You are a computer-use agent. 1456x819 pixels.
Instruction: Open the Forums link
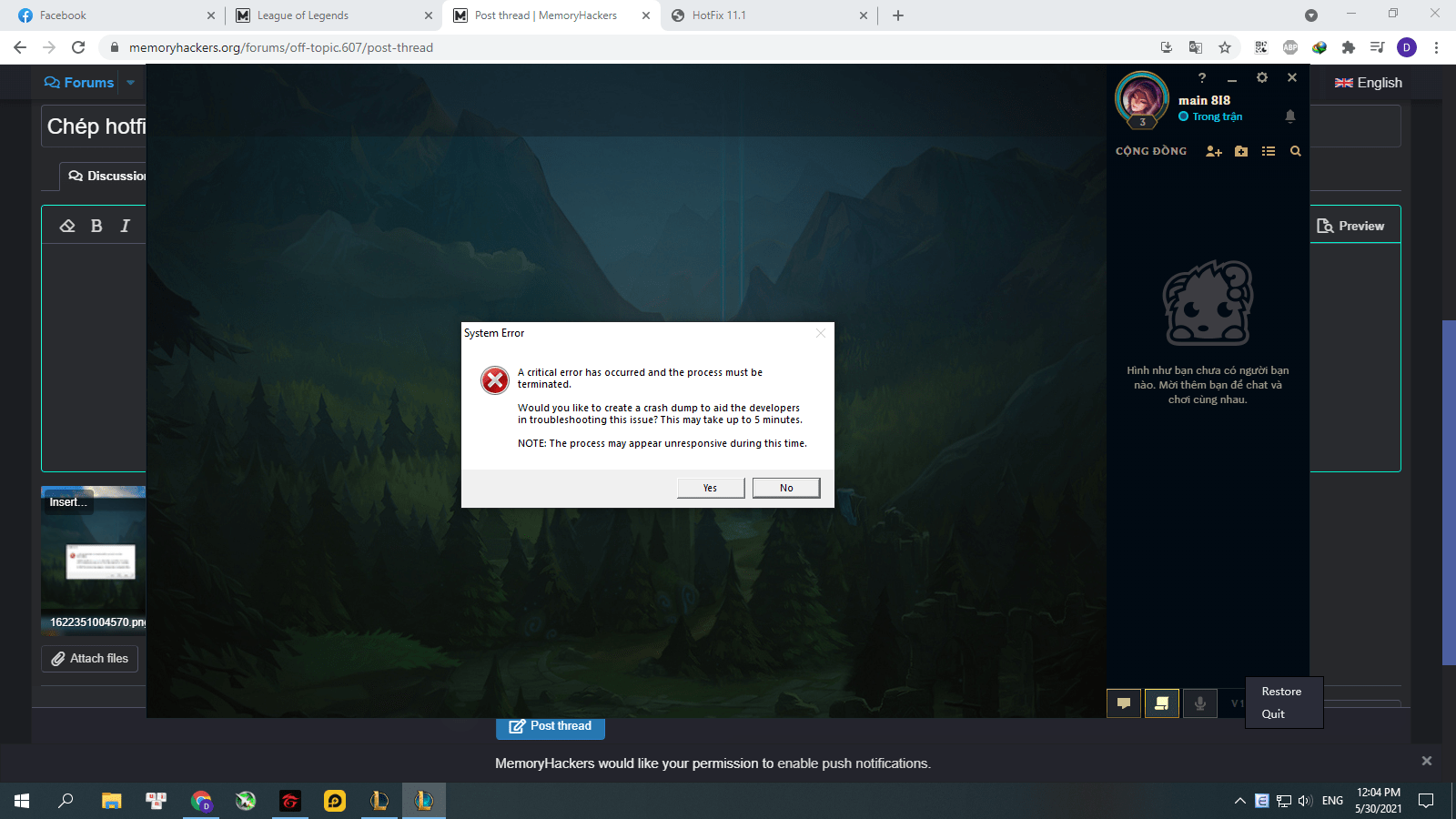click(79, 83)
